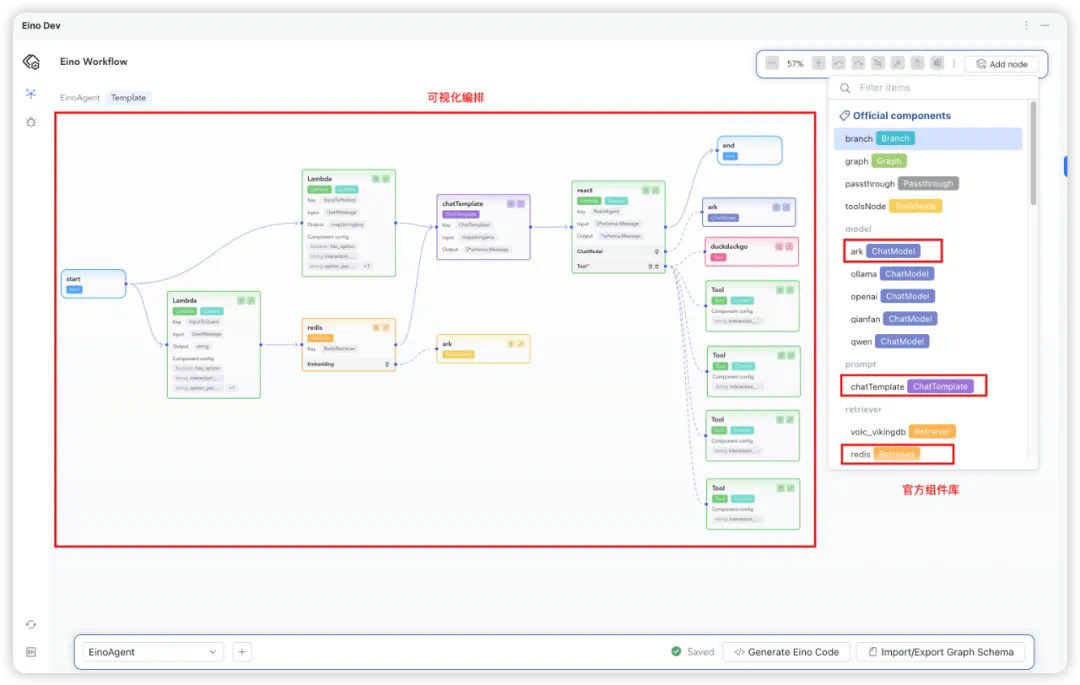Click the undo arrow in canvas toolbar
This screenshot has width=1080, height=685.
click(838, 63)
